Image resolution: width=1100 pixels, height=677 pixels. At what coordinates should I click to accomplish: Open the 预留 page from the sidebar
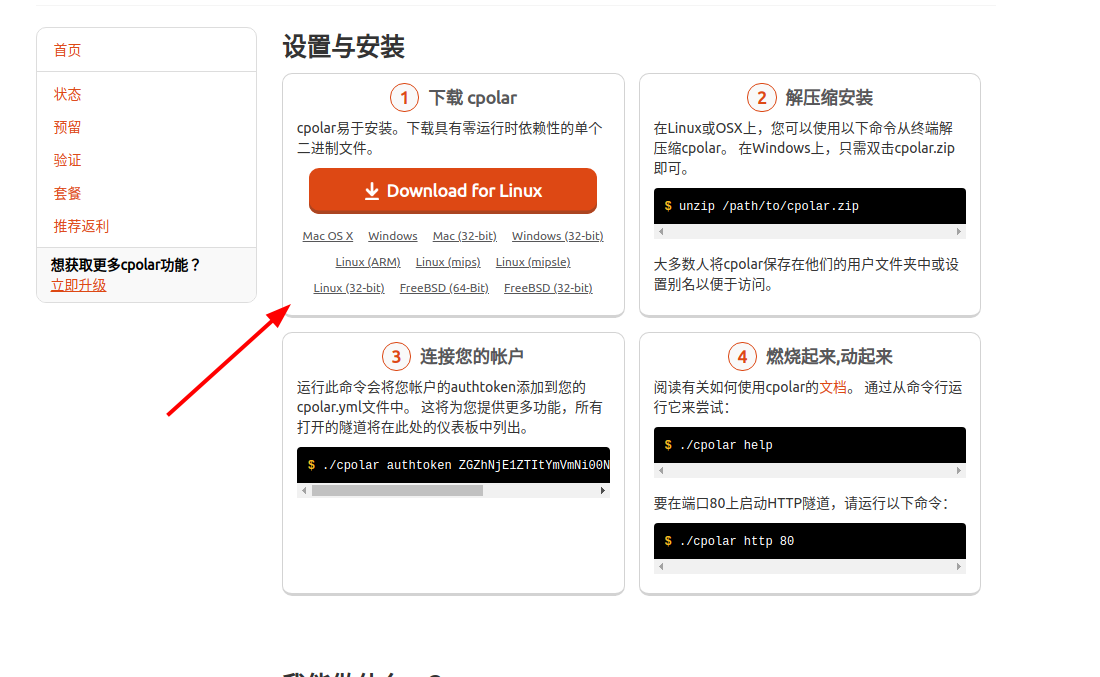coord(67,127)
